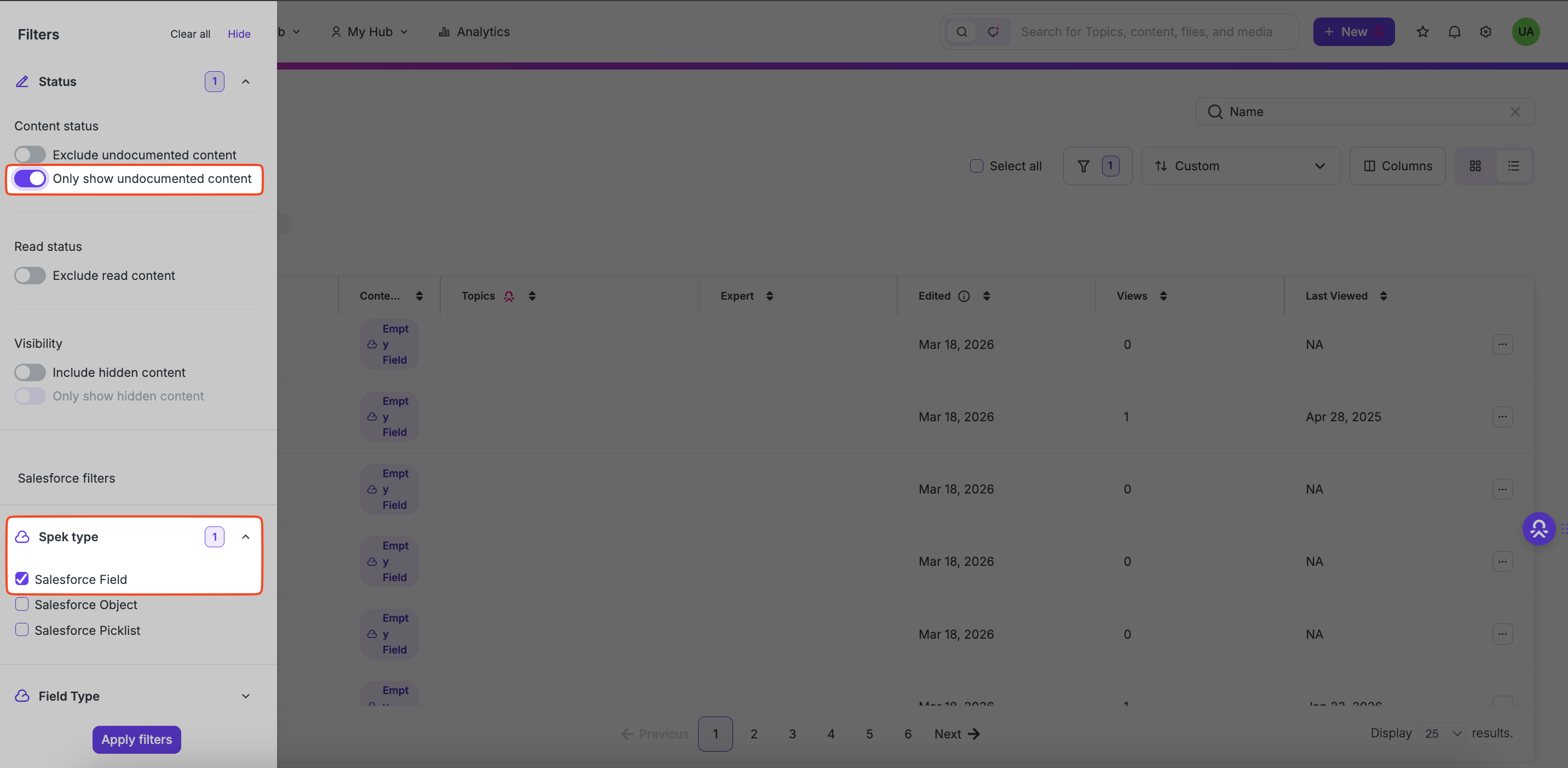The width and height of the screenshot is (1568, 768).
Task: Toggle Include hidden content
Action: click(x=30, y=372)
